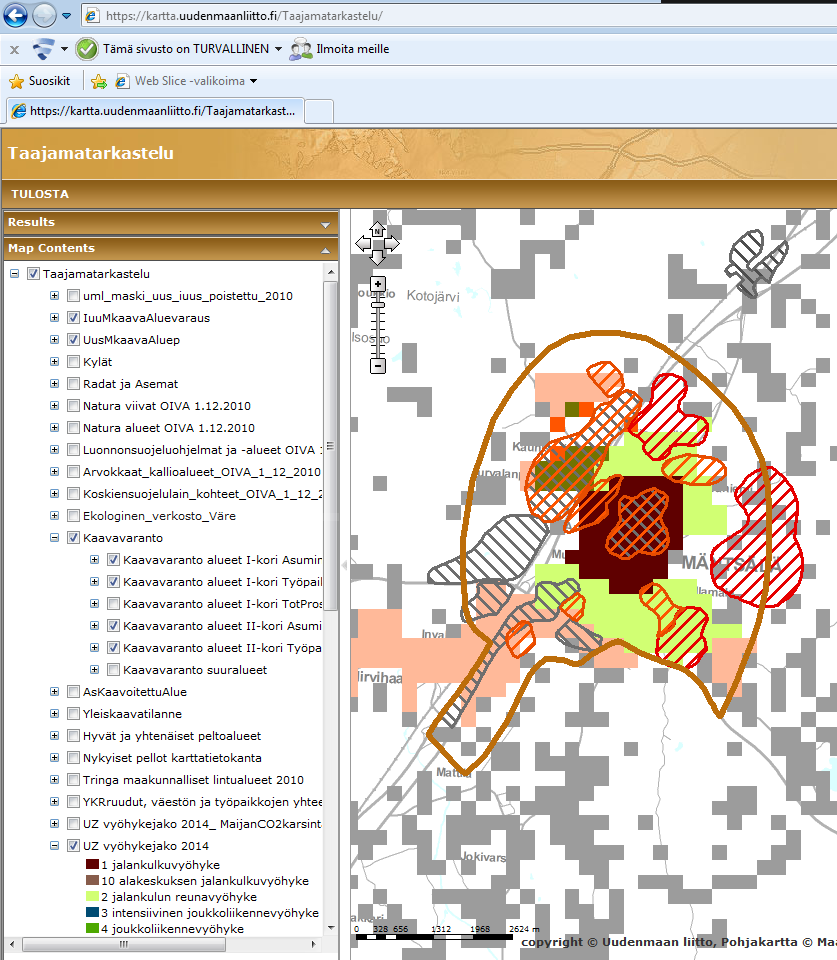
Task: Click the browser Forward arrow button
Action: point(44,15)
